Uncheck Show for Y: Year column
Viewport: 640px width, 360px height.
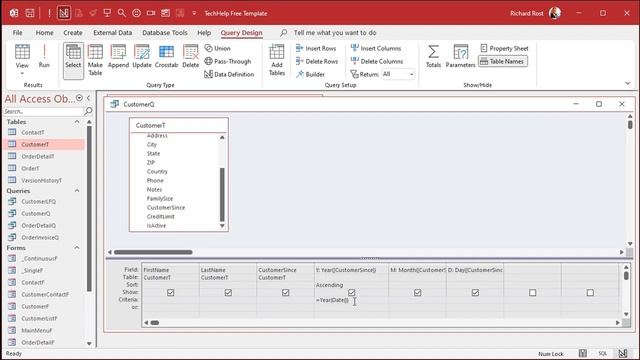[351, 293]
